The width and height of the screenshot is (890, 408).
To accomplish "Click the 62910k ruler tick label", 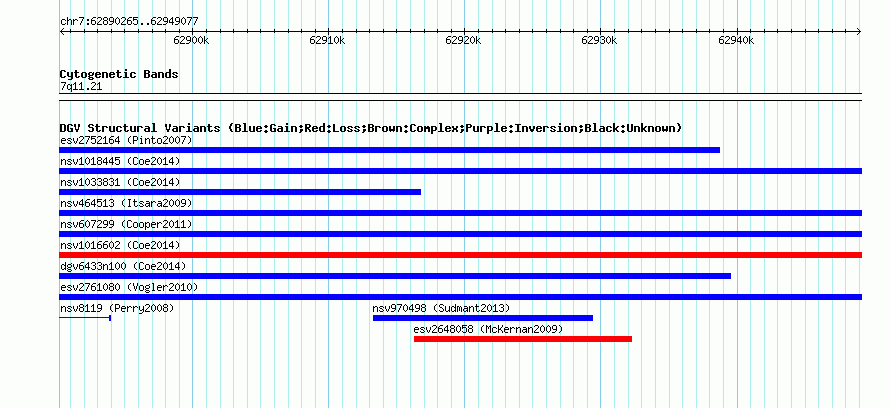I will [x=328, y=40].
